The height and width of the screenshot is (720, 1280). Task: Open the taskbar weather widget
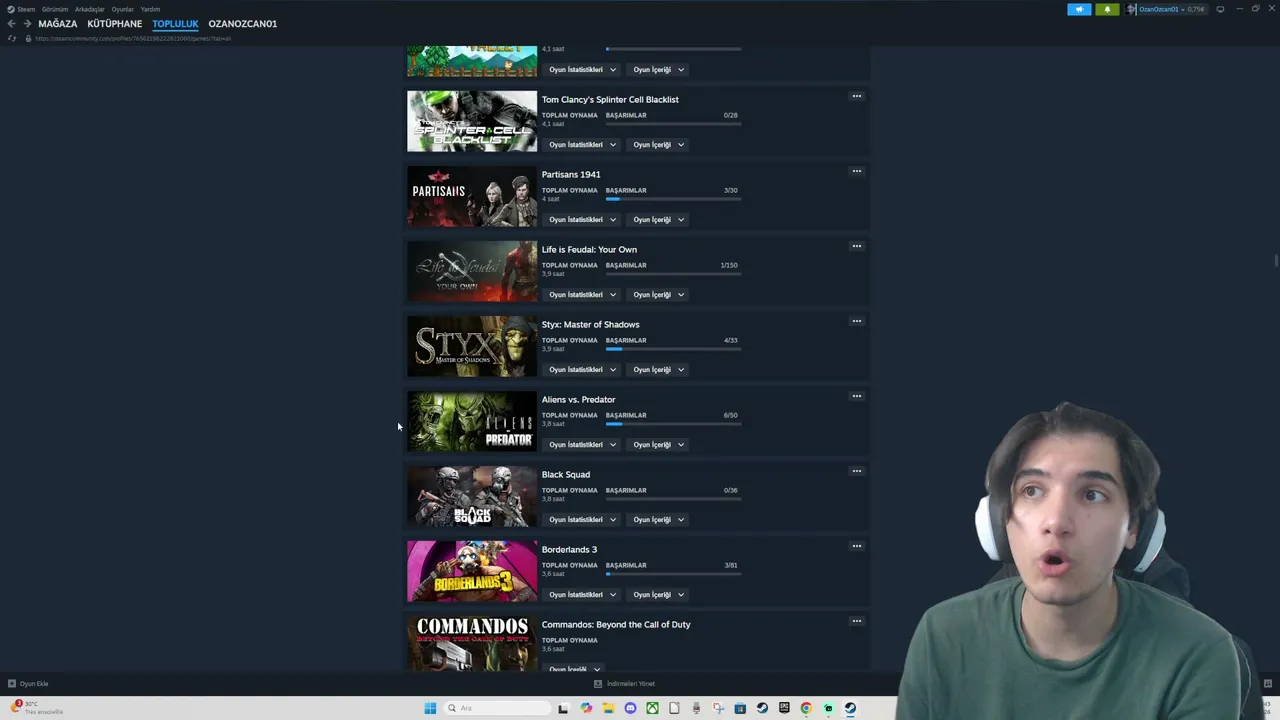(x=38, y=707)
